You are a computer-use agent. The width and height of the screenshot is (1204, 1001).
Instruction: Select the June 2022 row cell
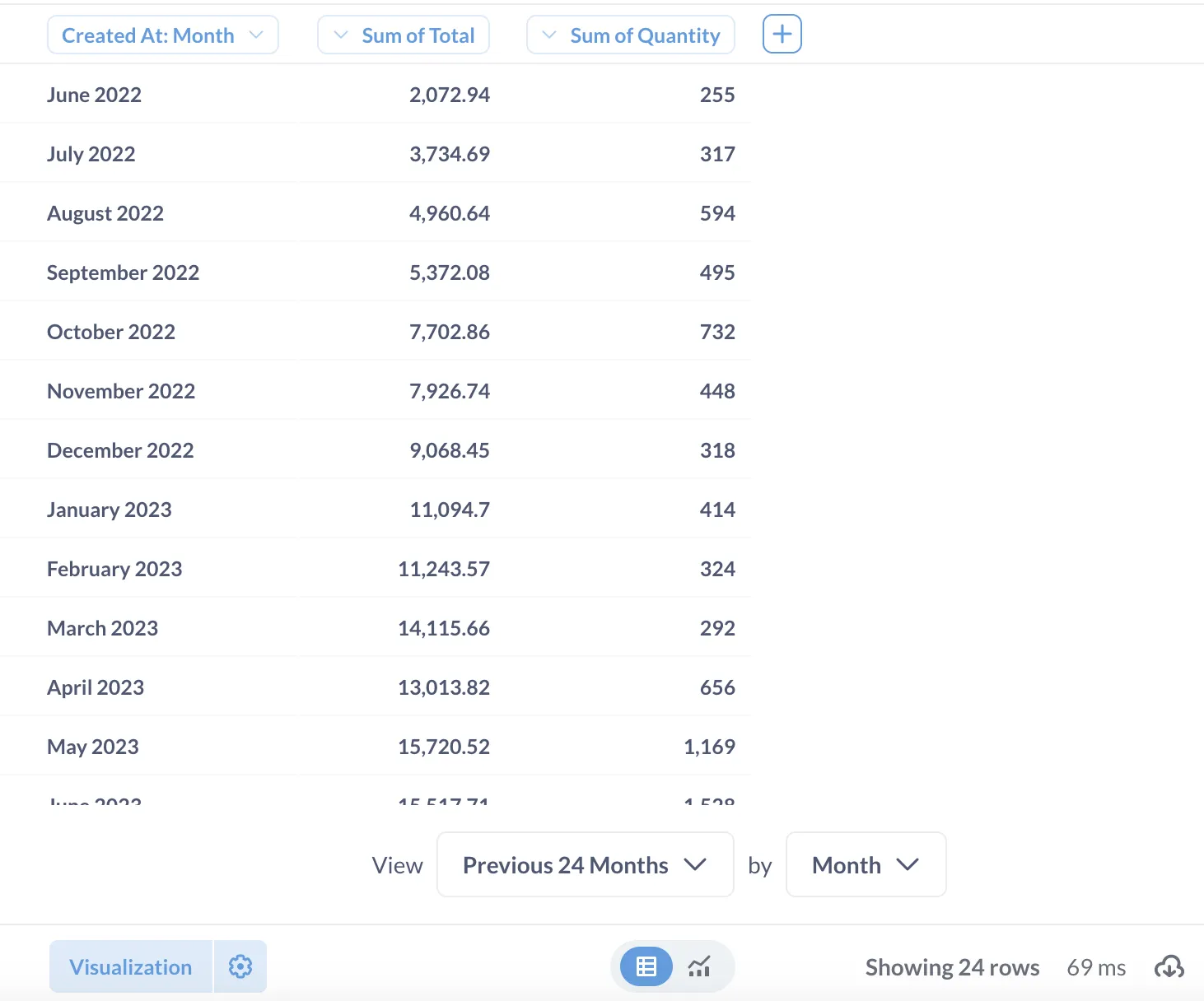[x=94, y=95]
